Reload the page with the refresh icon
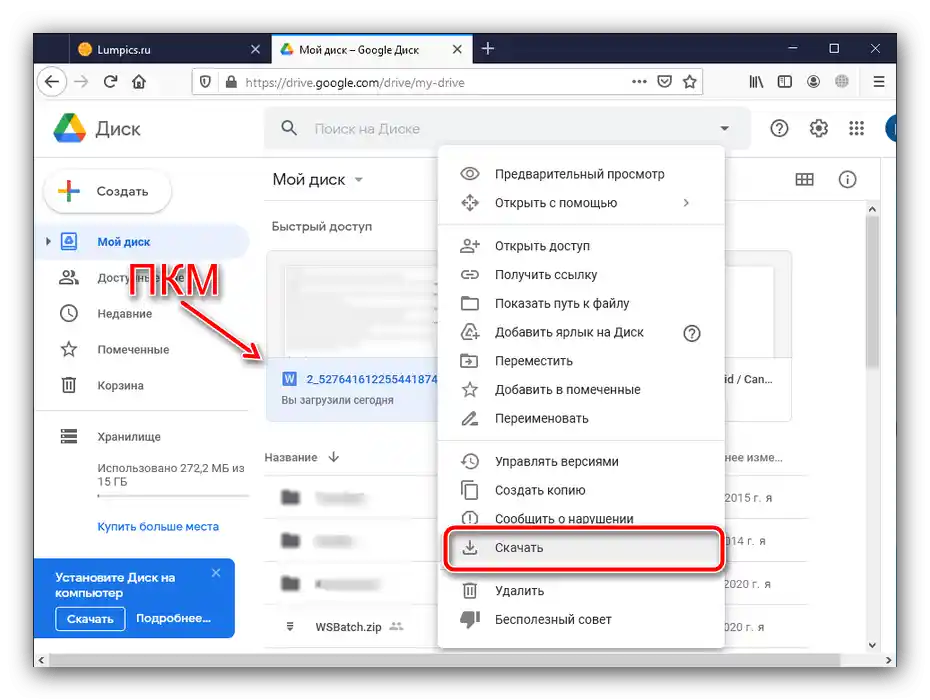Screen dimensions: 930x700 click(110, 82)
